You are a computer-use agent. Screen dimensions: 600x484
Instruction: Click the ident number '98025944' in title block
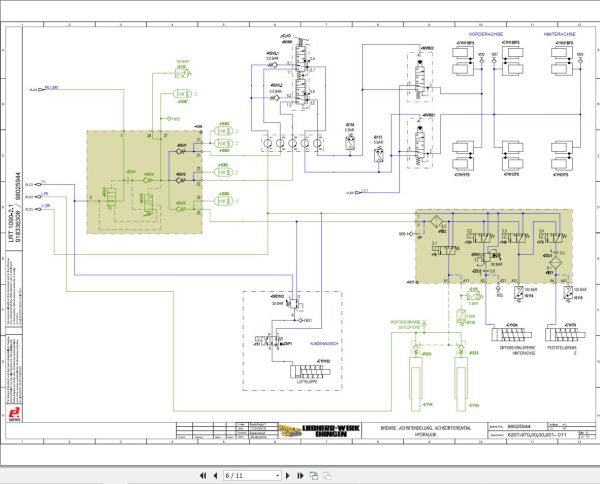coord(518,426)
